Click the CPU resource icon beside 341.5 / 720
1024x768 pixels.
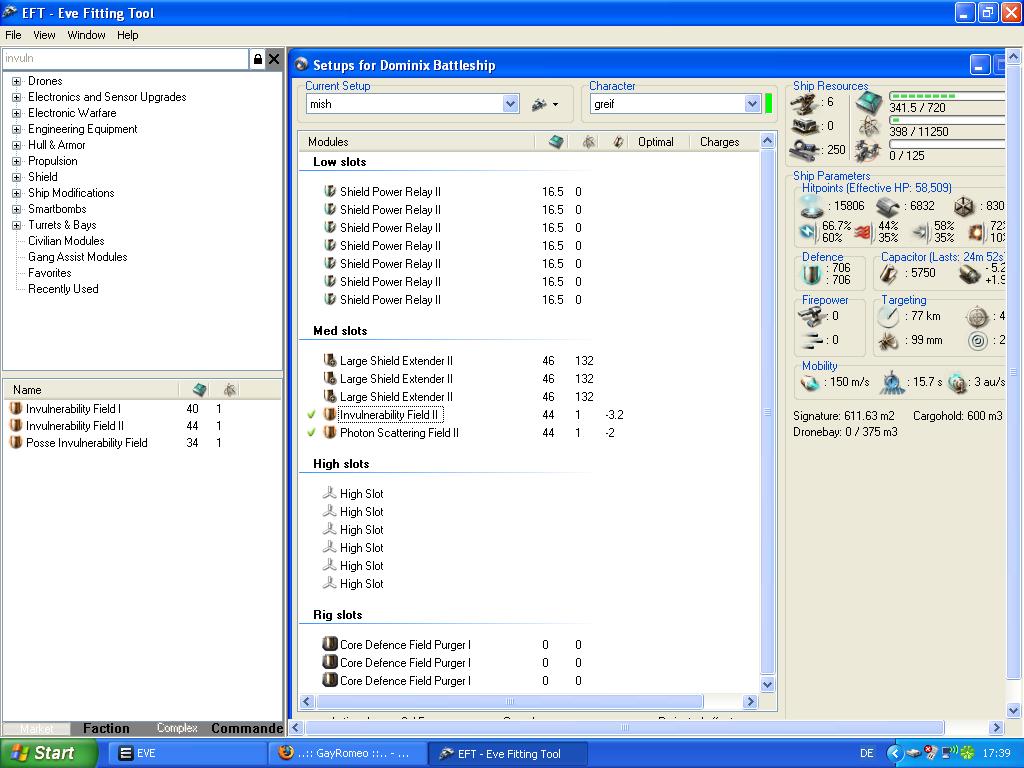869,102
